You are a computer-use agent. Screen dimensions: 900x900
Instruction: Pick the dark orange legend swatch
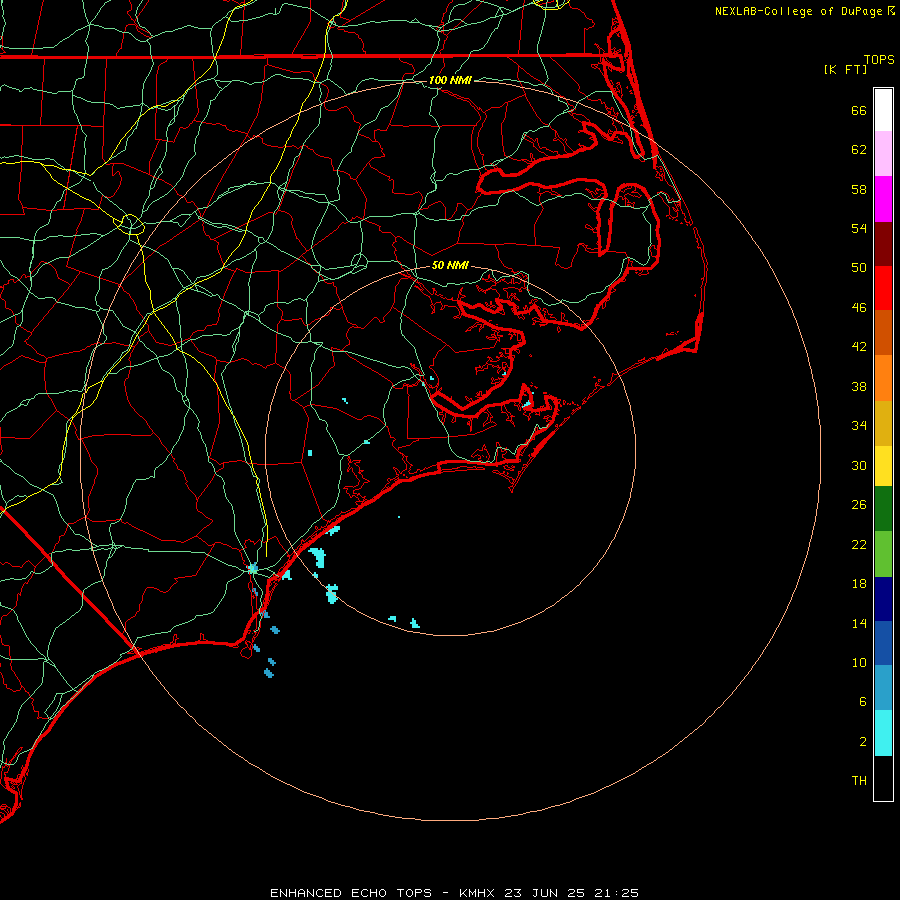[x=883, y=333]
